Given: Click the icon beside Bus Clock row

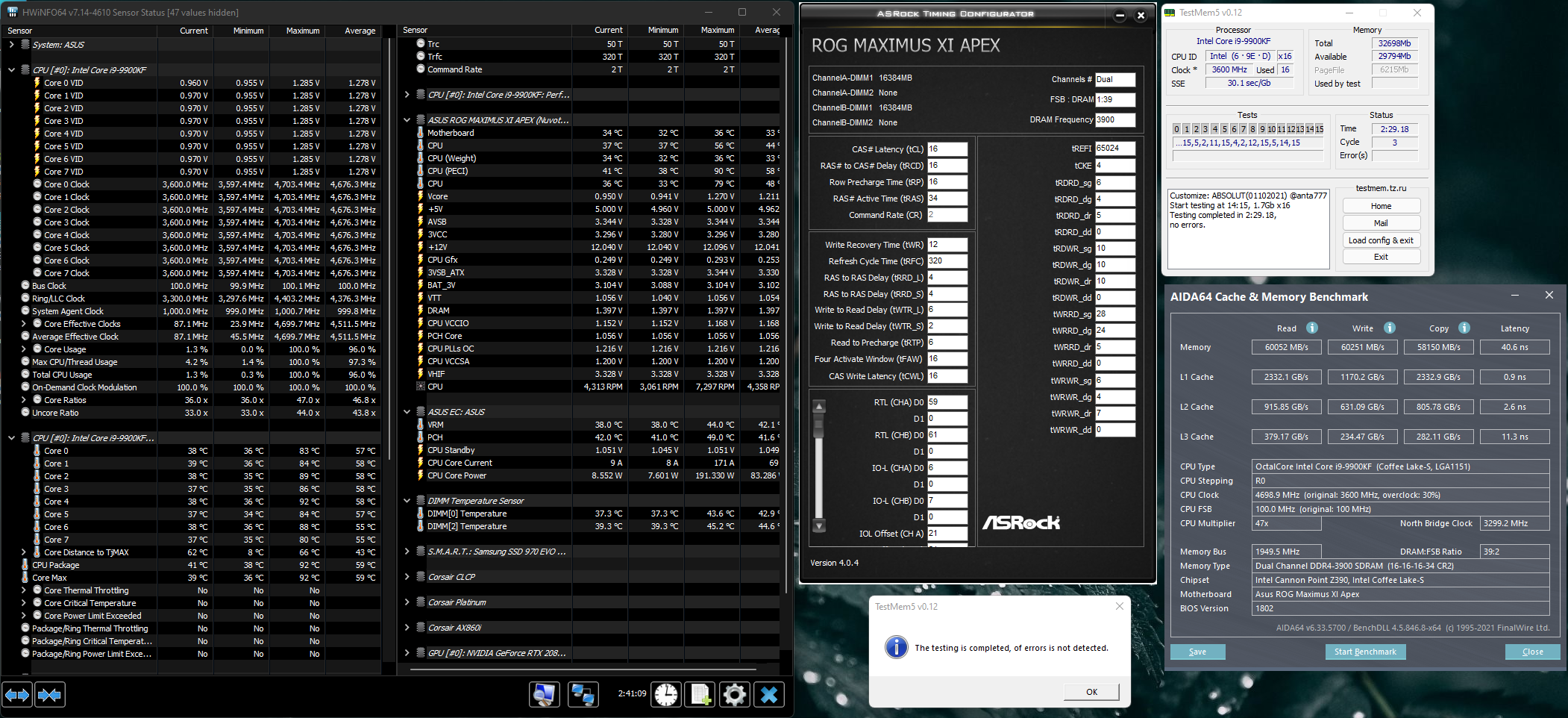Looking at the screenshot, I should tap(25, 286).
